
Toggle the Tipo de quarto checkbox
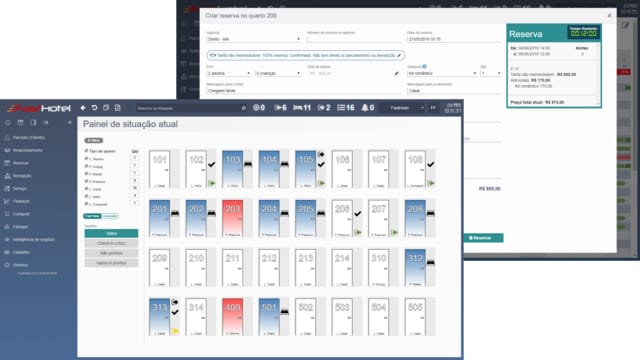point(87,151)
